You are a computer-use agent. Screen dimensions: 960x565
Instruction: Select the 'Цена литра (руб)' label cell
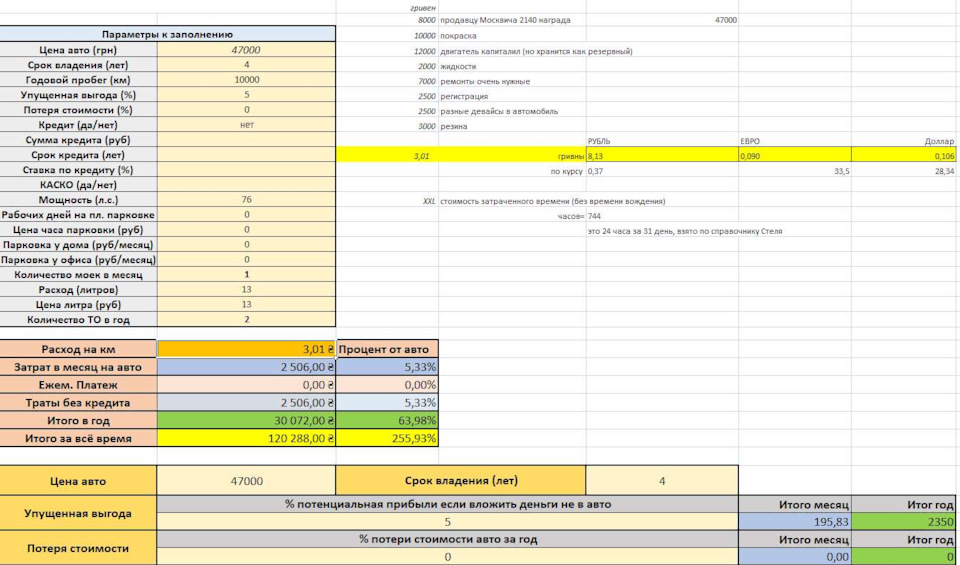click(x=78, y=304)
